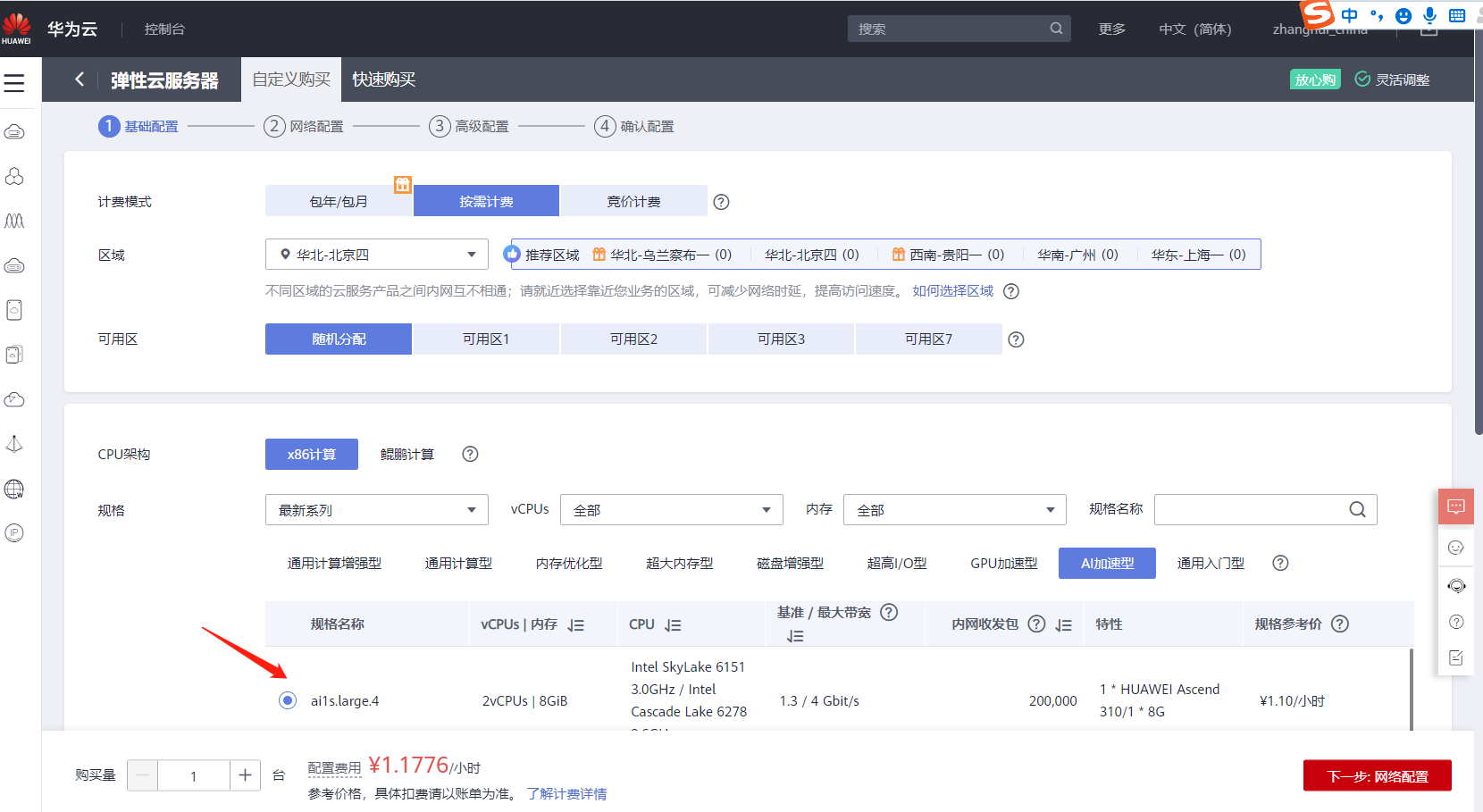The height and width of the screenshot is (812, 1483).
Task: Click the top 搜索 input box
Action: (959, 29)
